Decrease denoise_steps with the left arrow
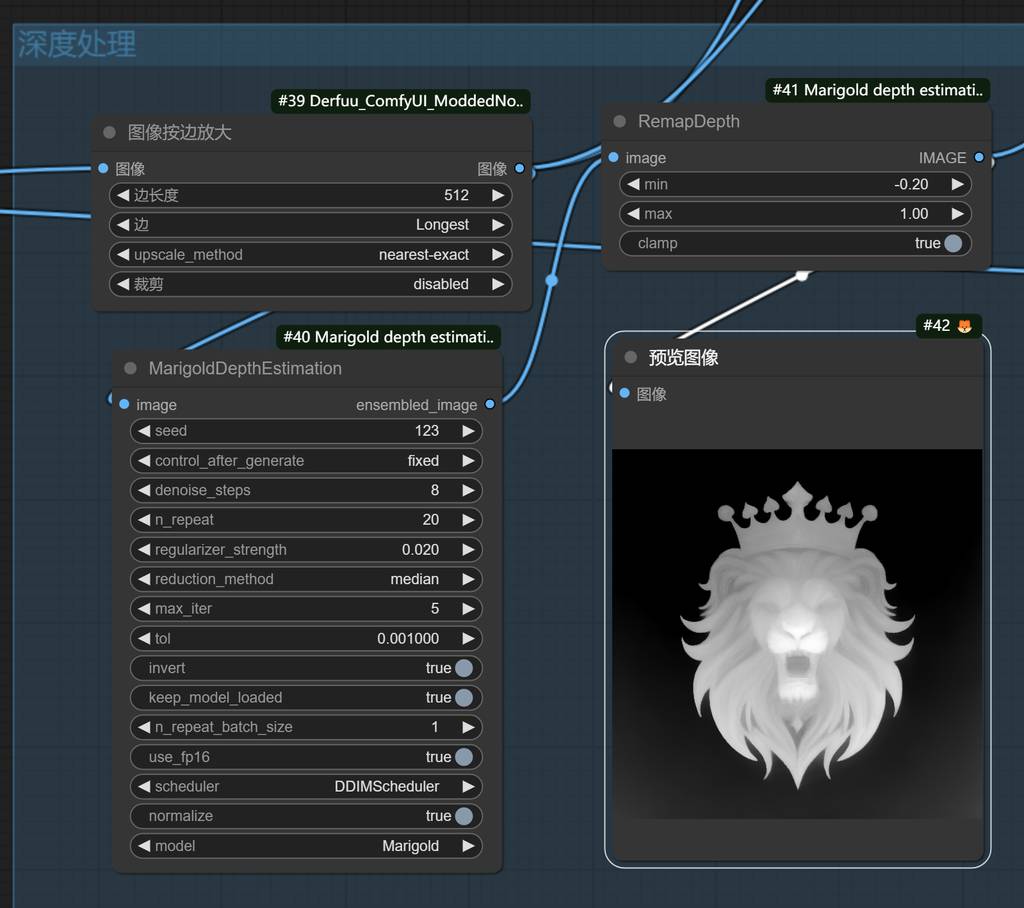1024x908 pixels. point(144,490)
